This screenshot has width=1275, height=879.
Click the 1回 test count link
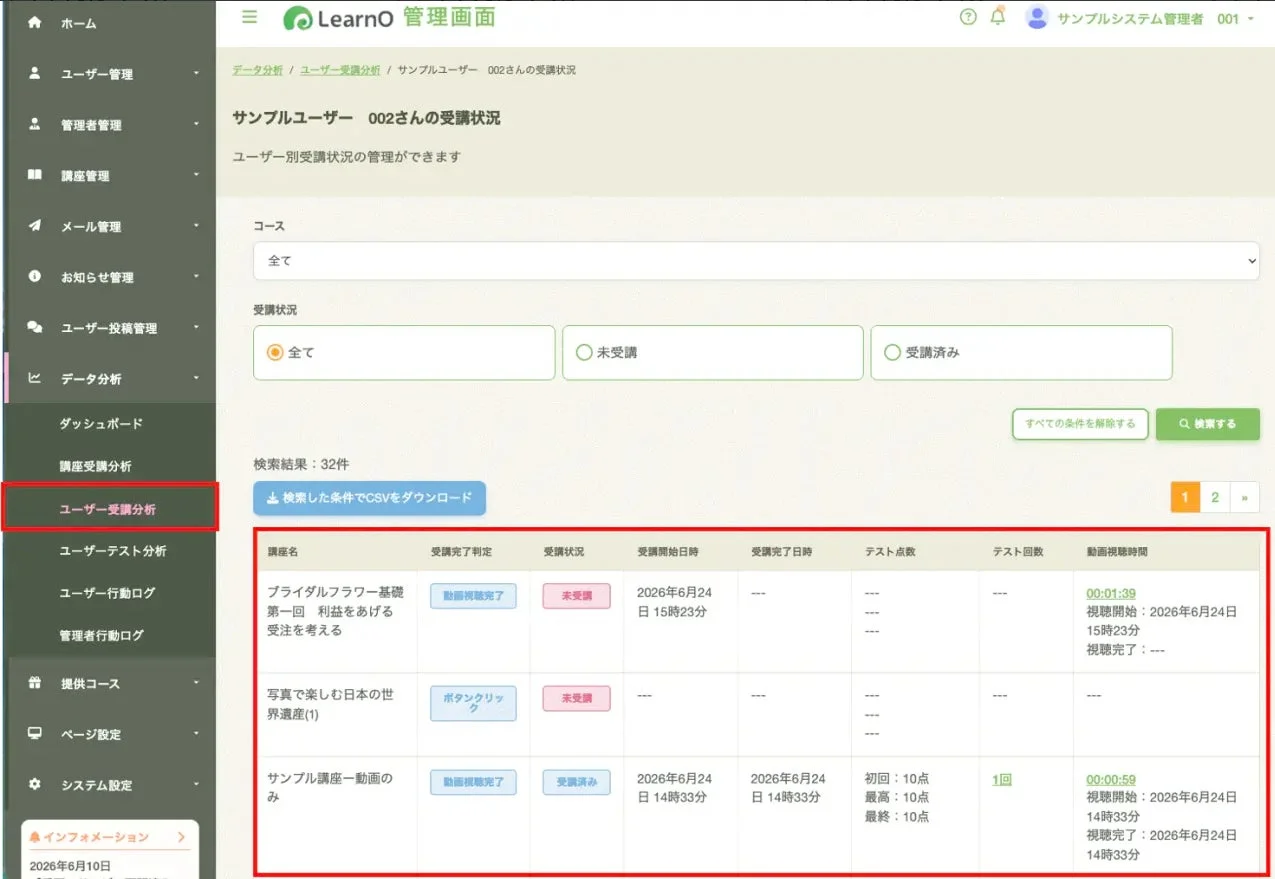point(1002,780)
